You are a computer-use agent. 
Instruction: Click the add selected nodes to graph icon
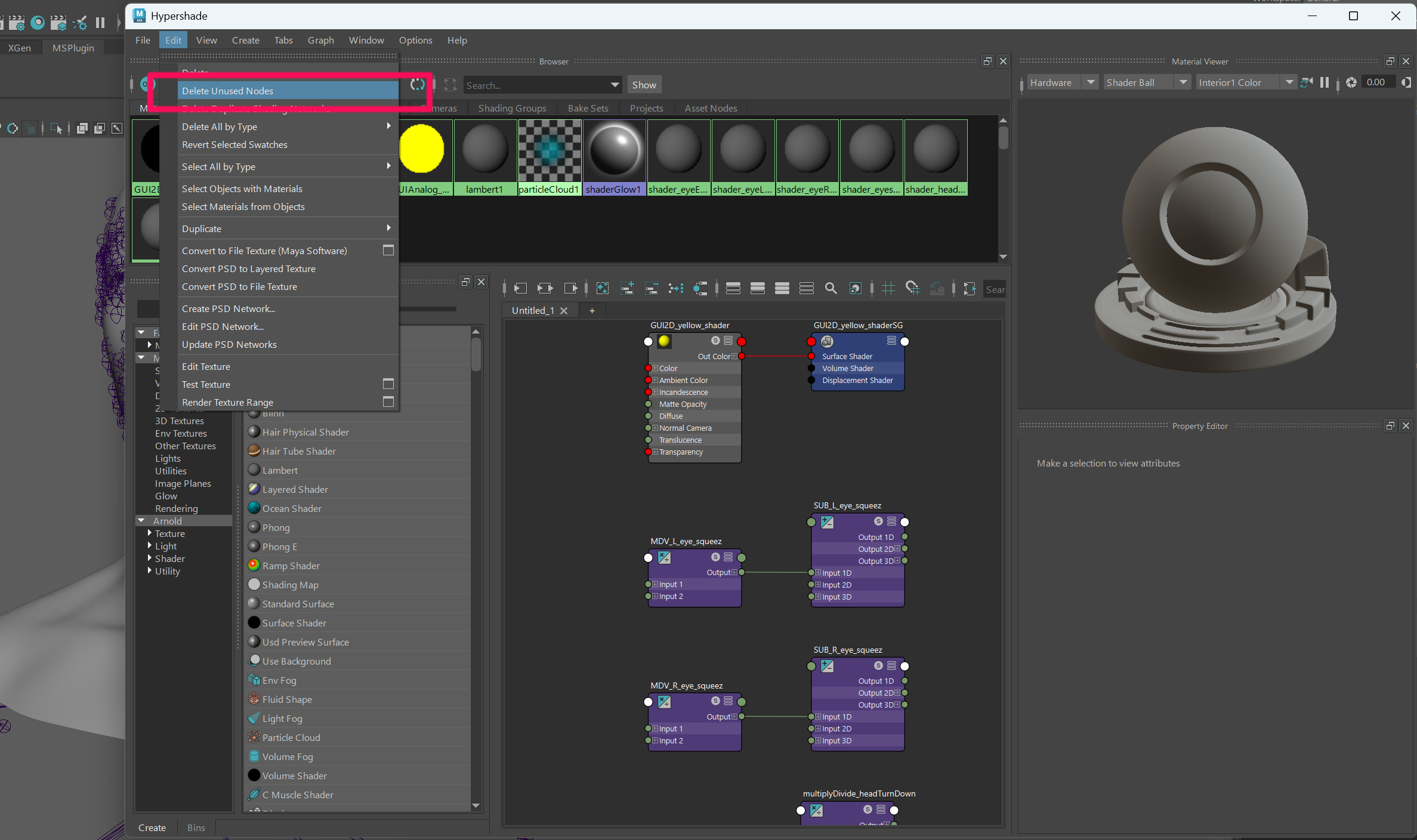(x=626, y=289)
